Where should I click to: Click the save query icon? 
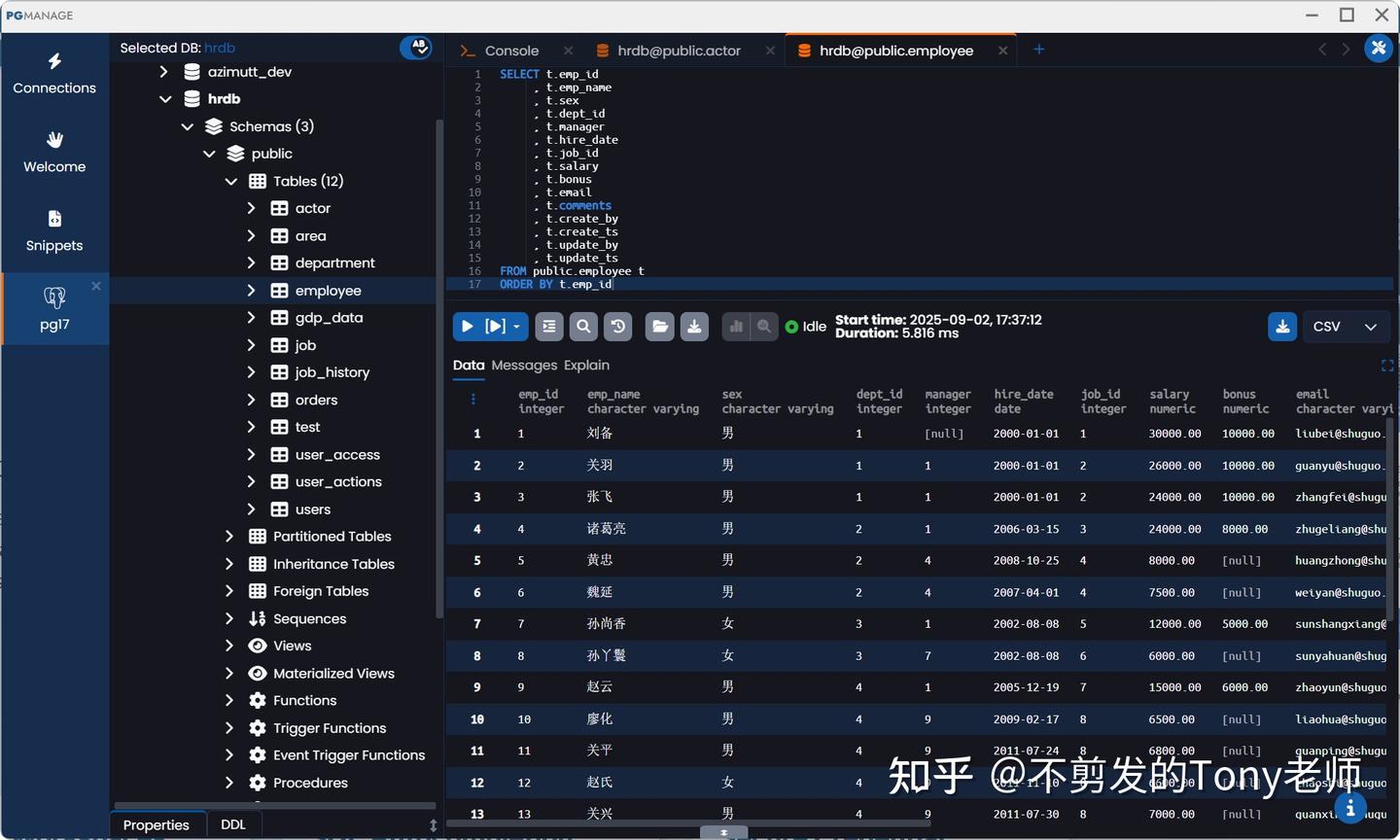694,326
